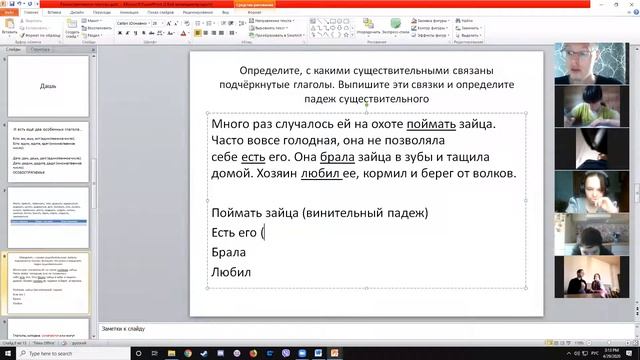Click the Save icon in quick access toolbar
Viewport: 640px width, 360px height.
click(x=12, y=4)
